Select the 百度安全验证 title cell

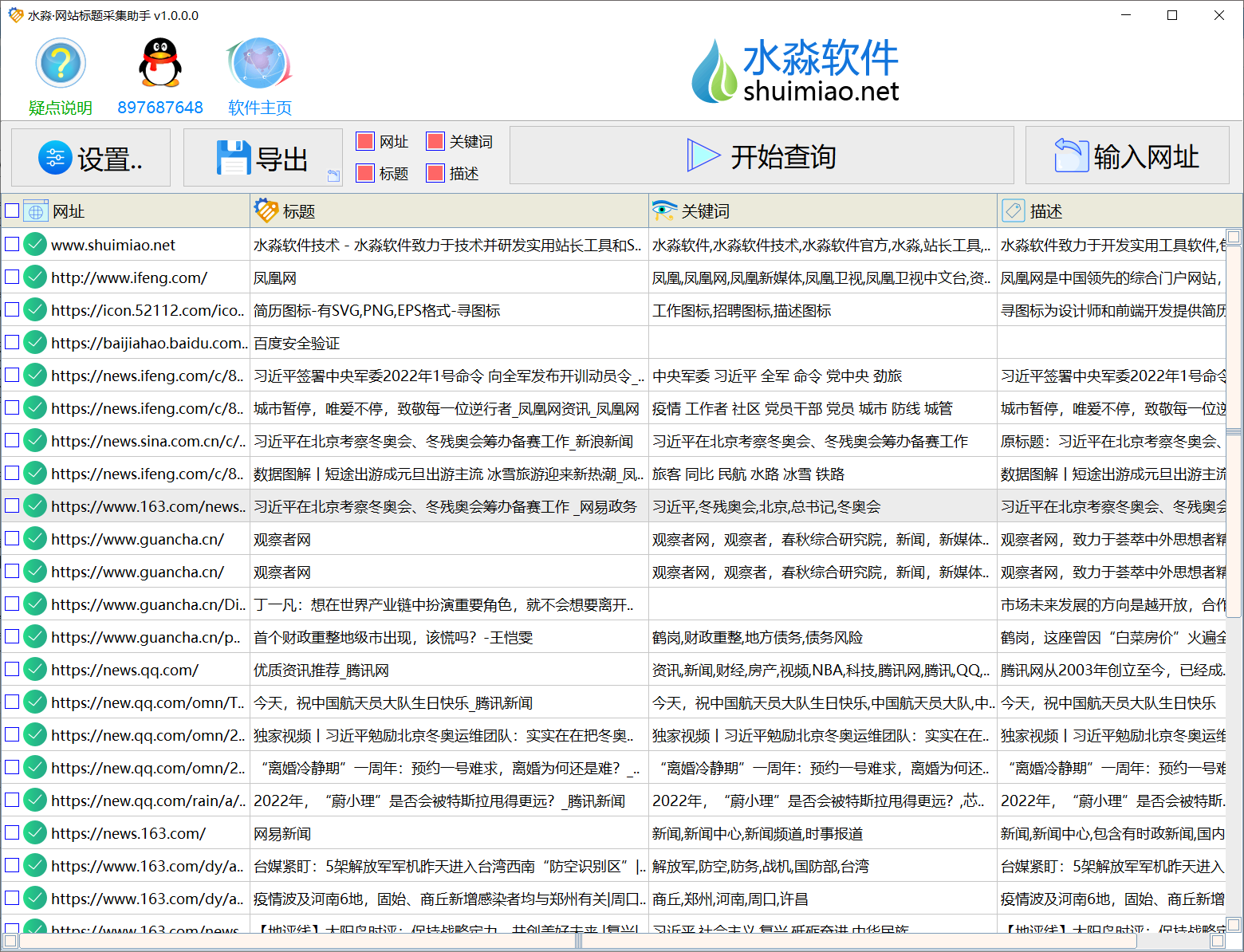pyautogui.click(x=449, y=343)
